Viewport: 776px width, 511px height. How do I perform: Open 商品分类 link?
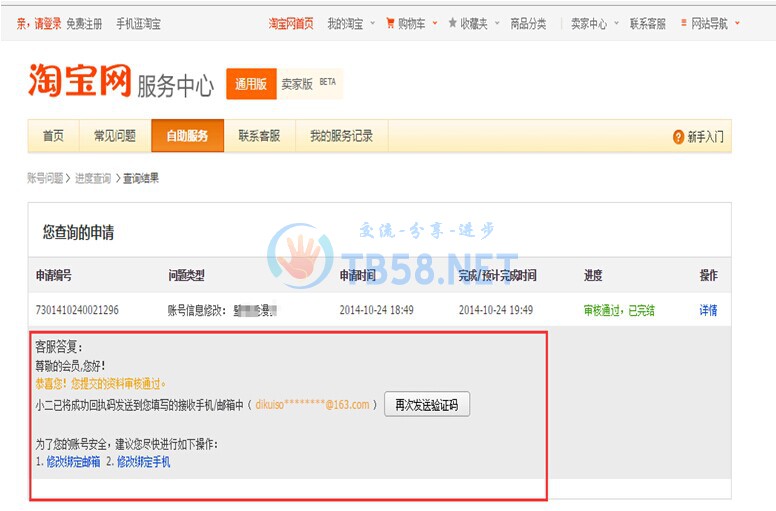(x=529, y=23)
